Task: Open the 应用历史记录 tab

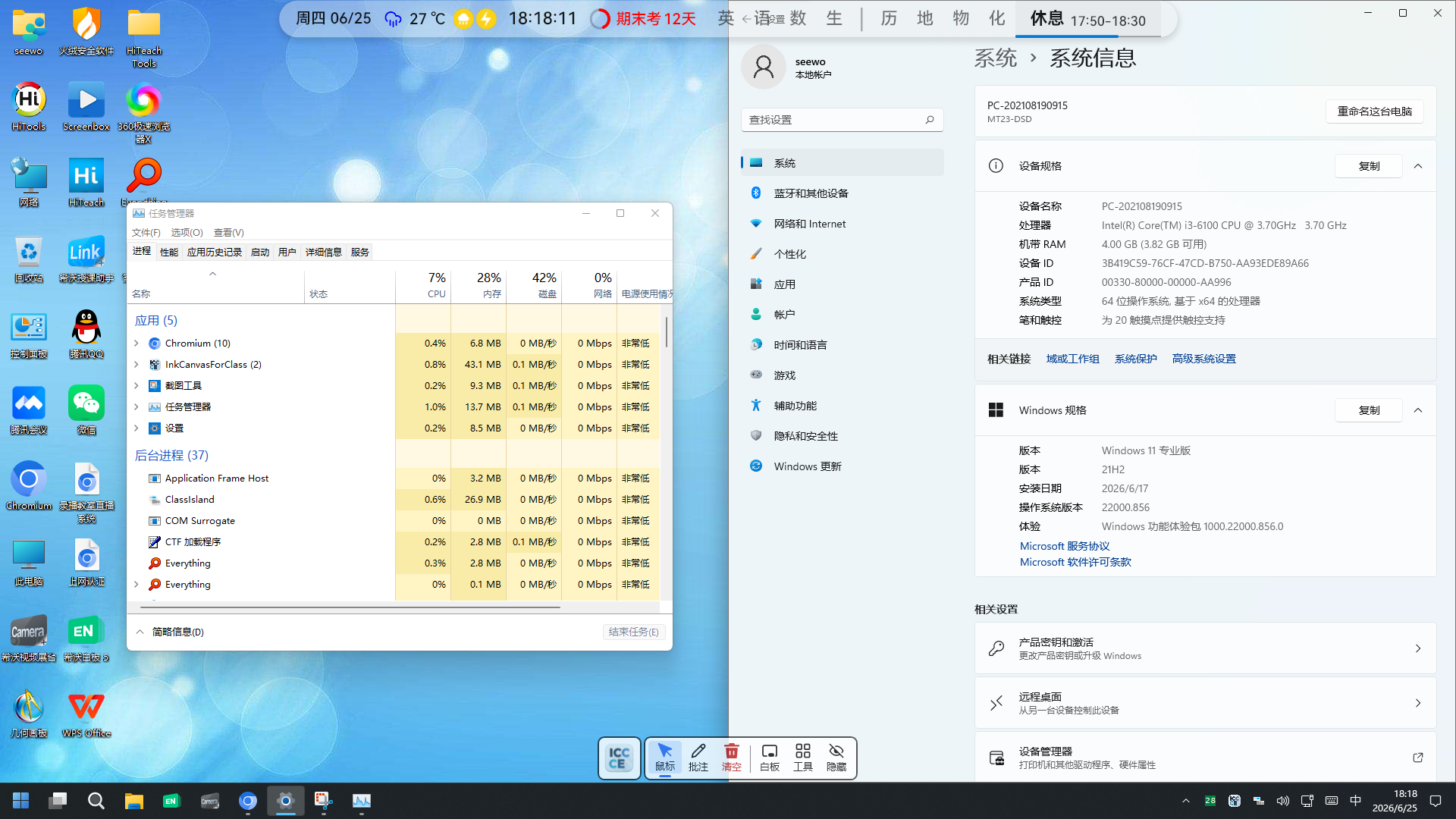Action: point(215,252)
